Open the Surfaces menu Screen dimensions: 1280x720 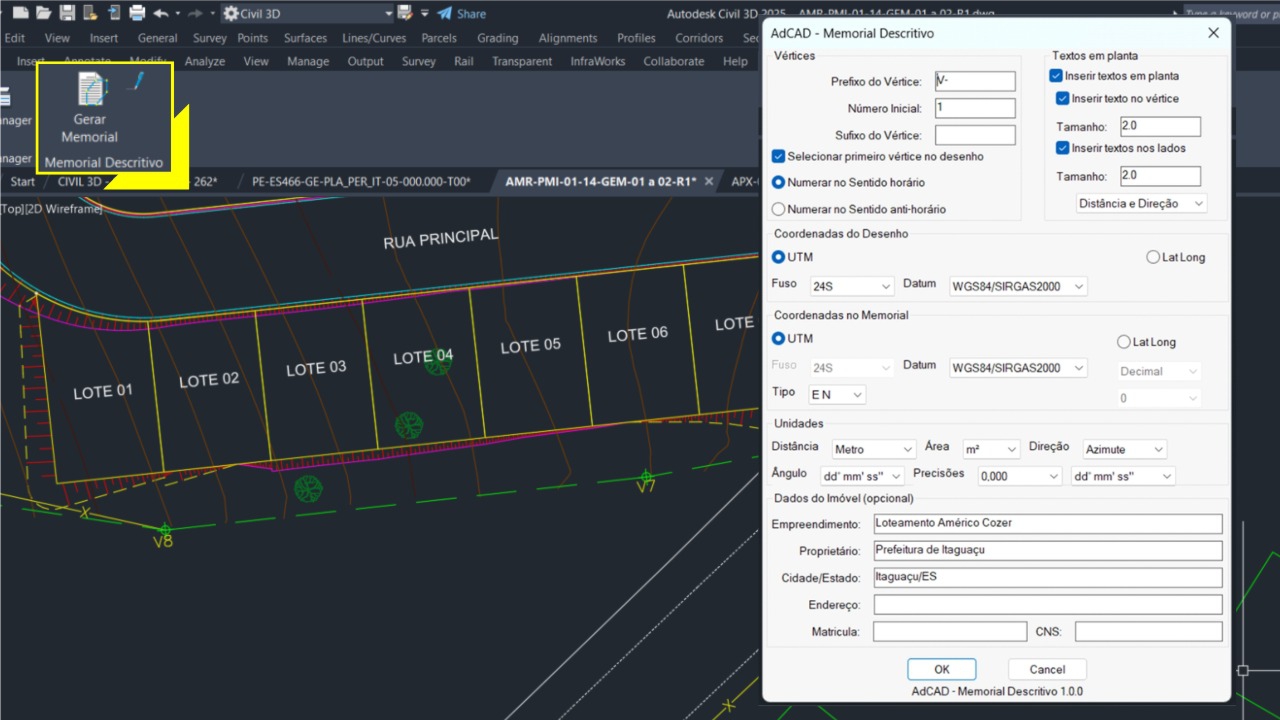[x=305, y=38]
